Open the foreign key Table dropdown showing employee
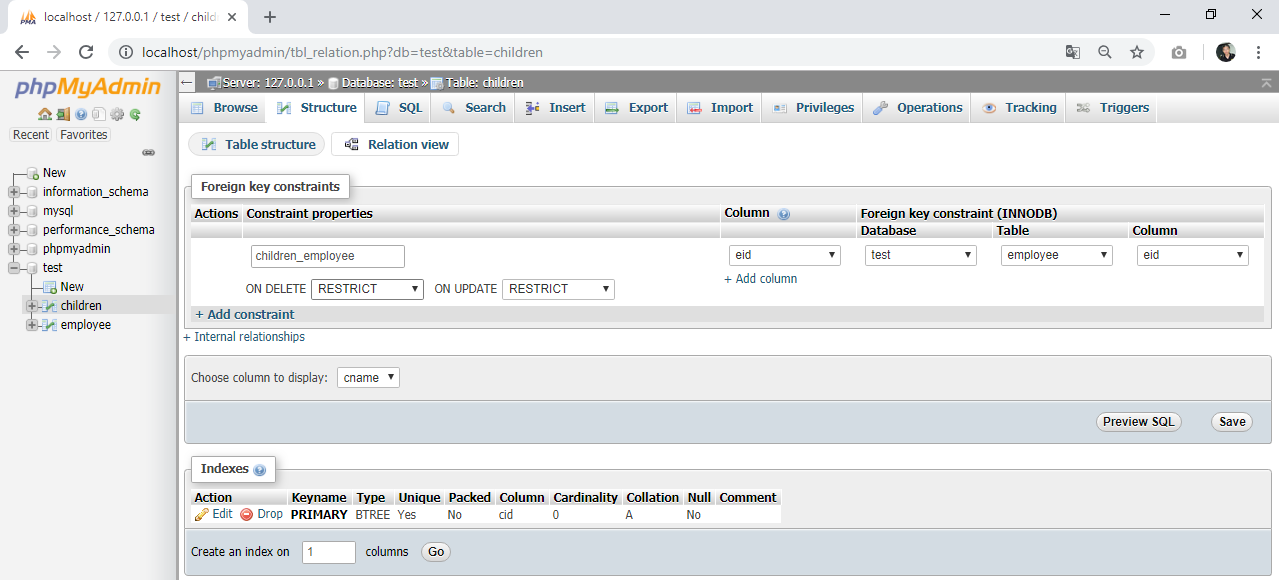Viewport: 1279px width, 580px height. (x=1056, y=255)
